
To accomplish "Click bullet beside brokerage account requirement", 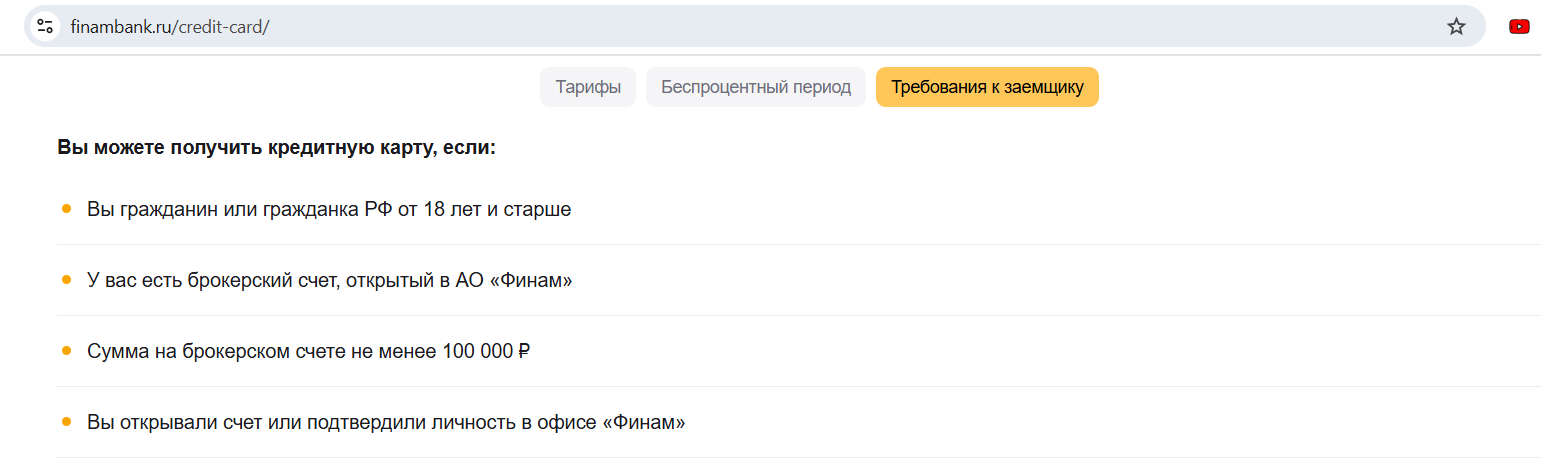I will click(67, 280).
